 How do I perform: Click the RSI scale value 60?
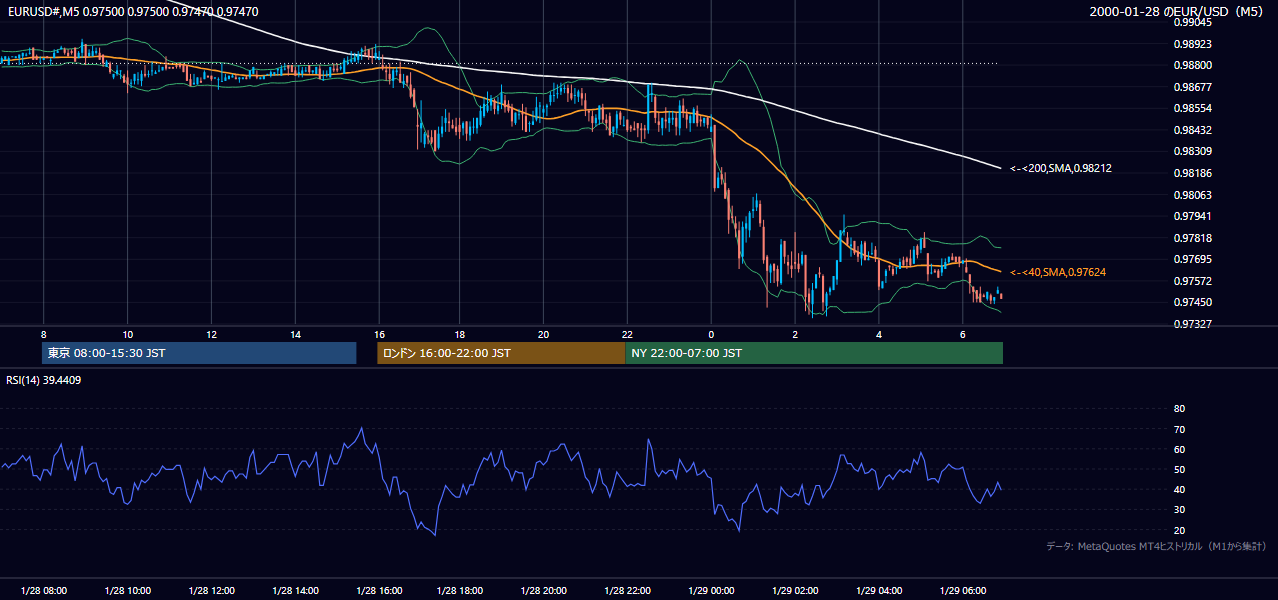(1179, 449)
